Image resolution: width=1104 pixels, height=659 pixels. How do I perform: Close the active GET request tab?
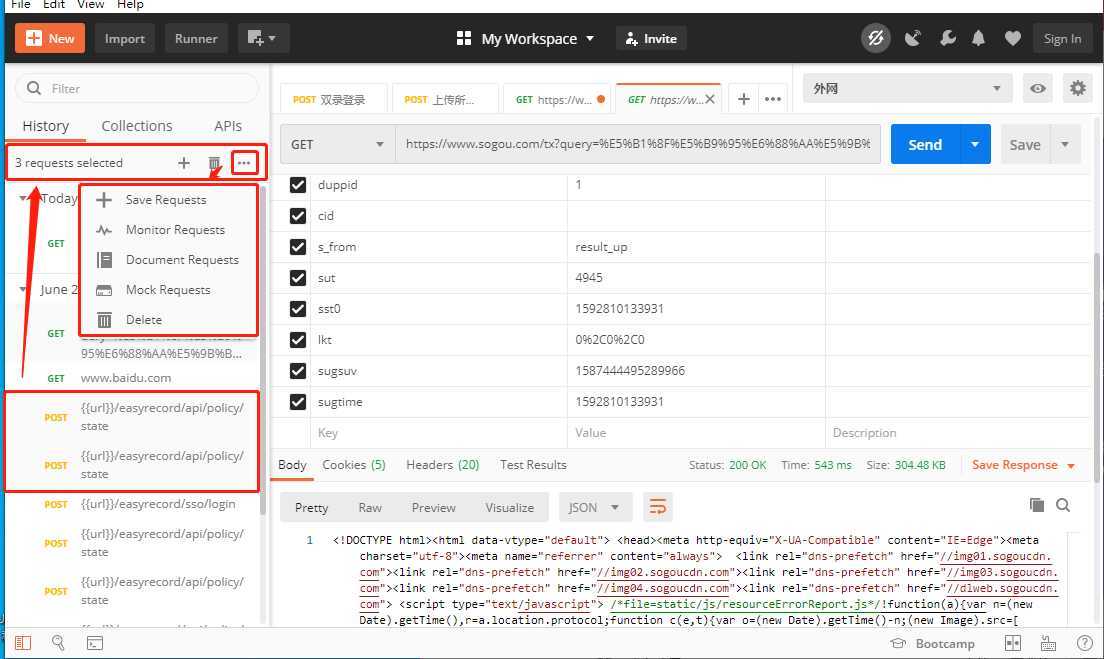tap(710, 99)
